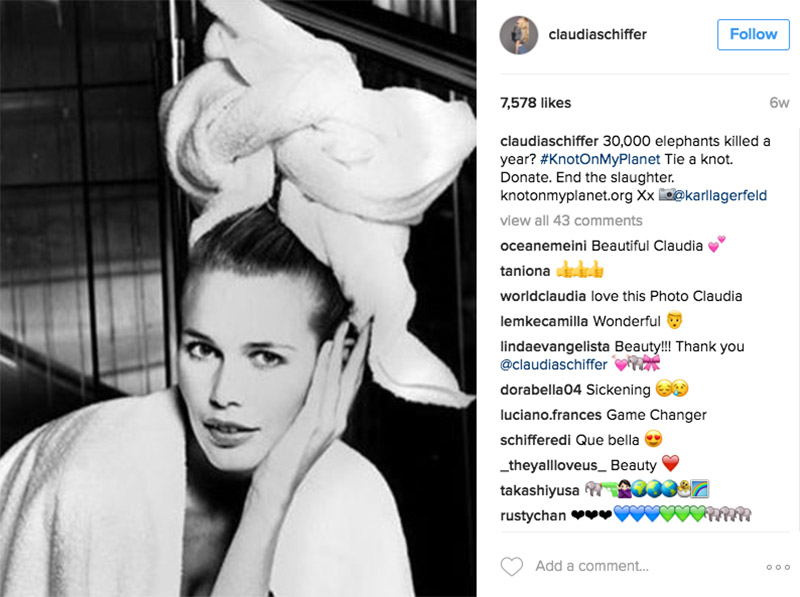Open lindaevangelista commenter profile

tap(555, 346)
